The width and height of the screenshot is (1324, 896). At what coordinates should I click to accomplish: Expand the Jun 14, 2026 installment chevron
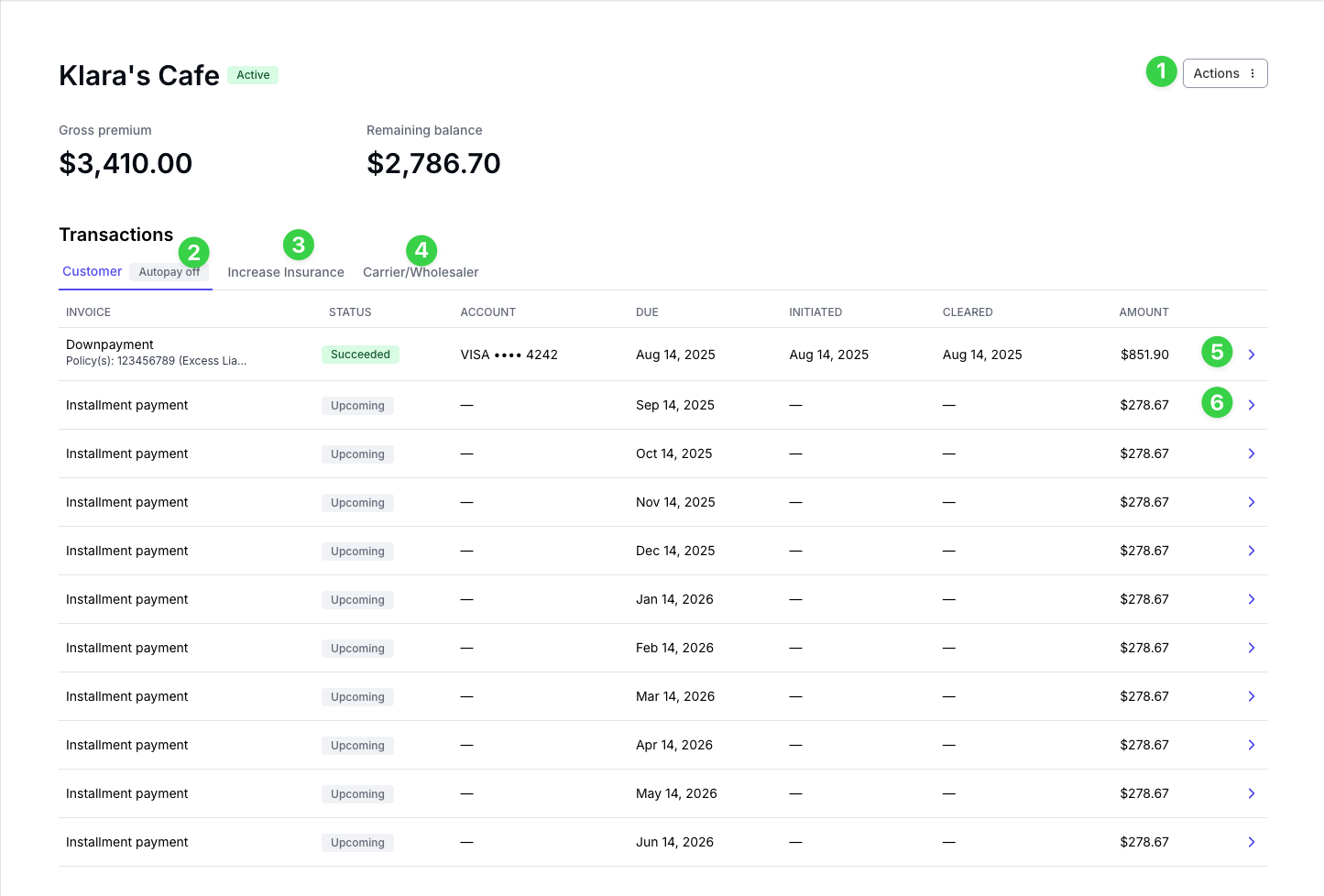pyautogui.click(x=1252, y=842)
